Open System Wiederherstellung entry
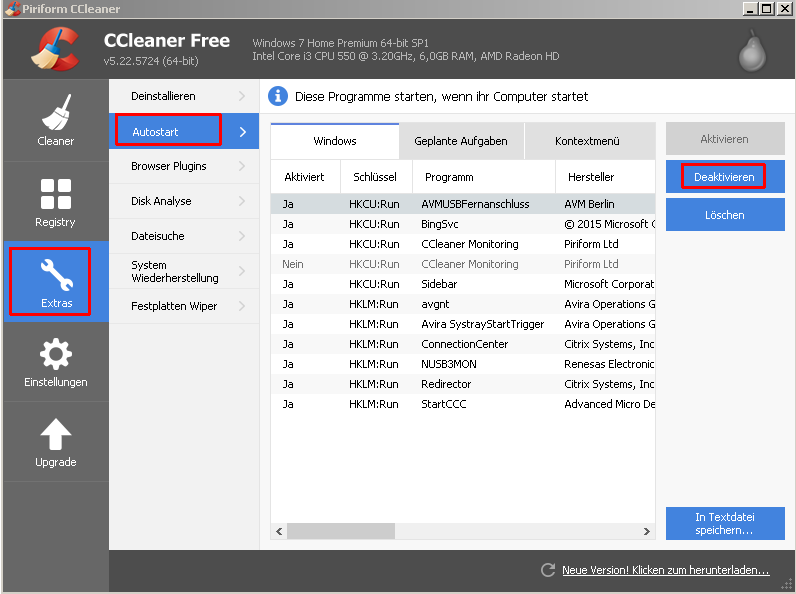The height and width of the screenshot is (594, 796). coord(184,271)
